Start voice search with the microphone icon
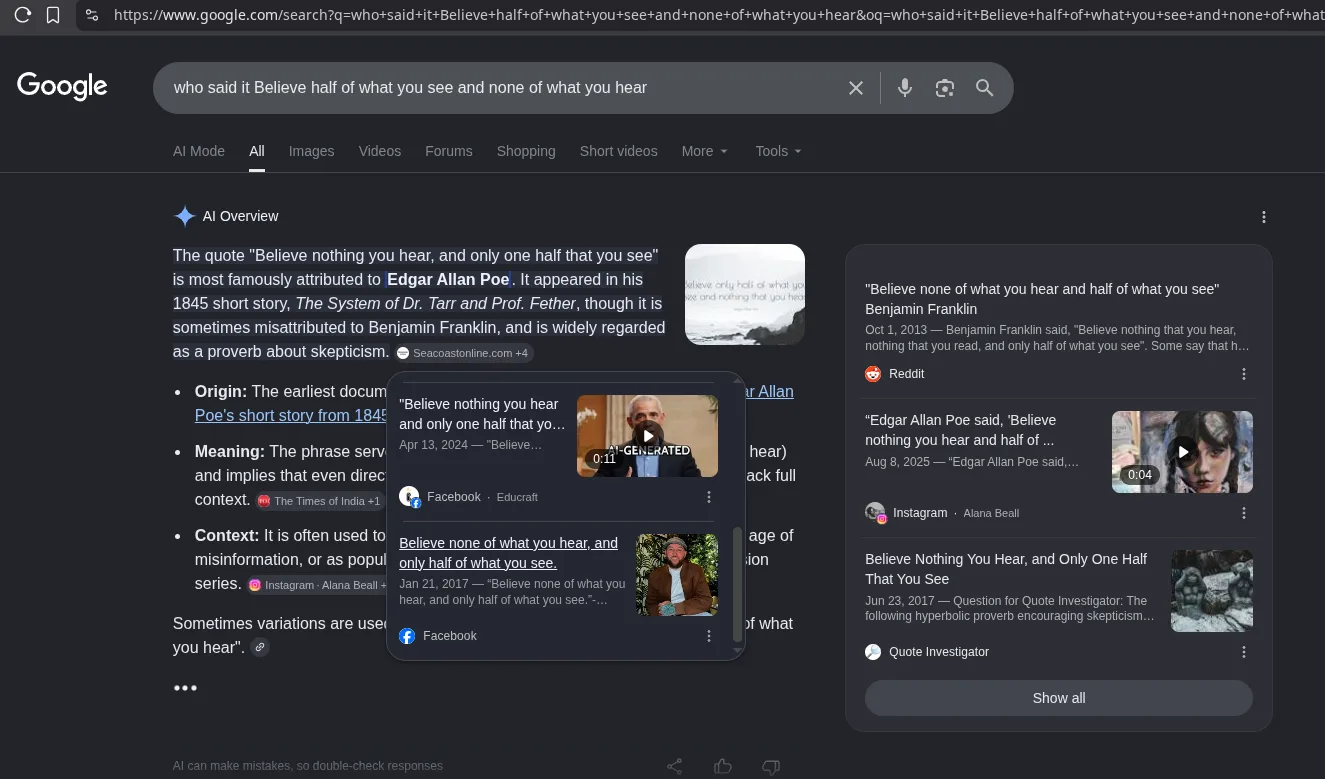The image size is (1325, 779). 905,88
